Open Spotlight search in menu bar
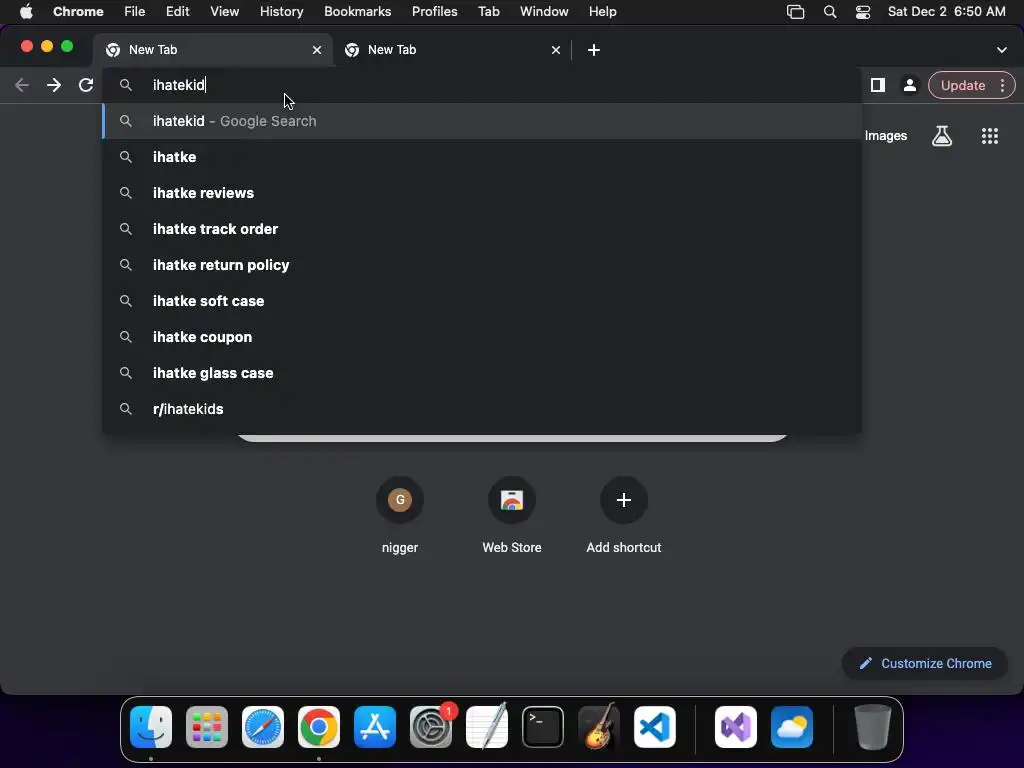Image resolution: width=1024 pixels, height=768 pixels. point(829,12)
